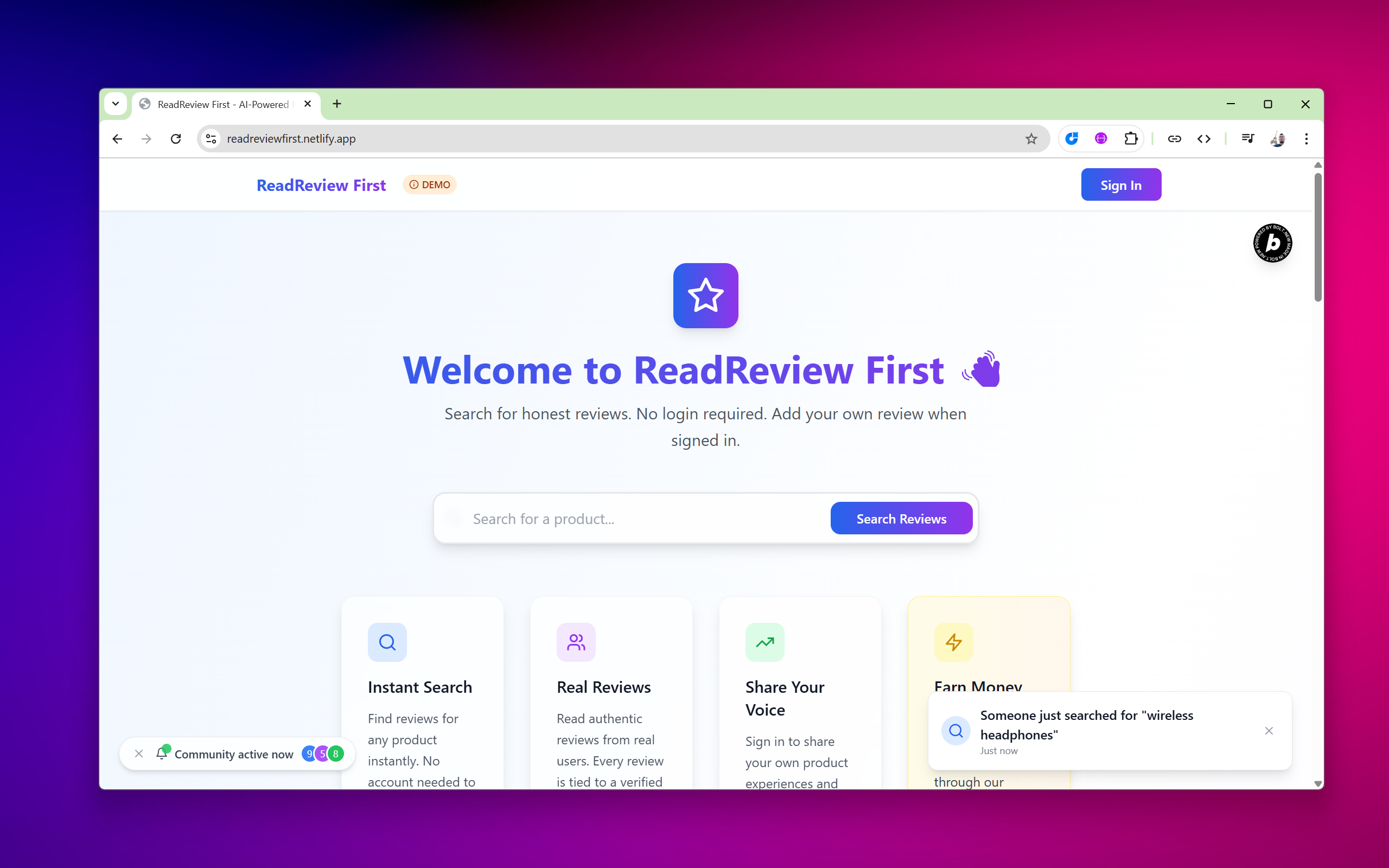This screenshot has width=1389, height=868.
Task: Open a new browser tab
Action: (x=337, y=104)
